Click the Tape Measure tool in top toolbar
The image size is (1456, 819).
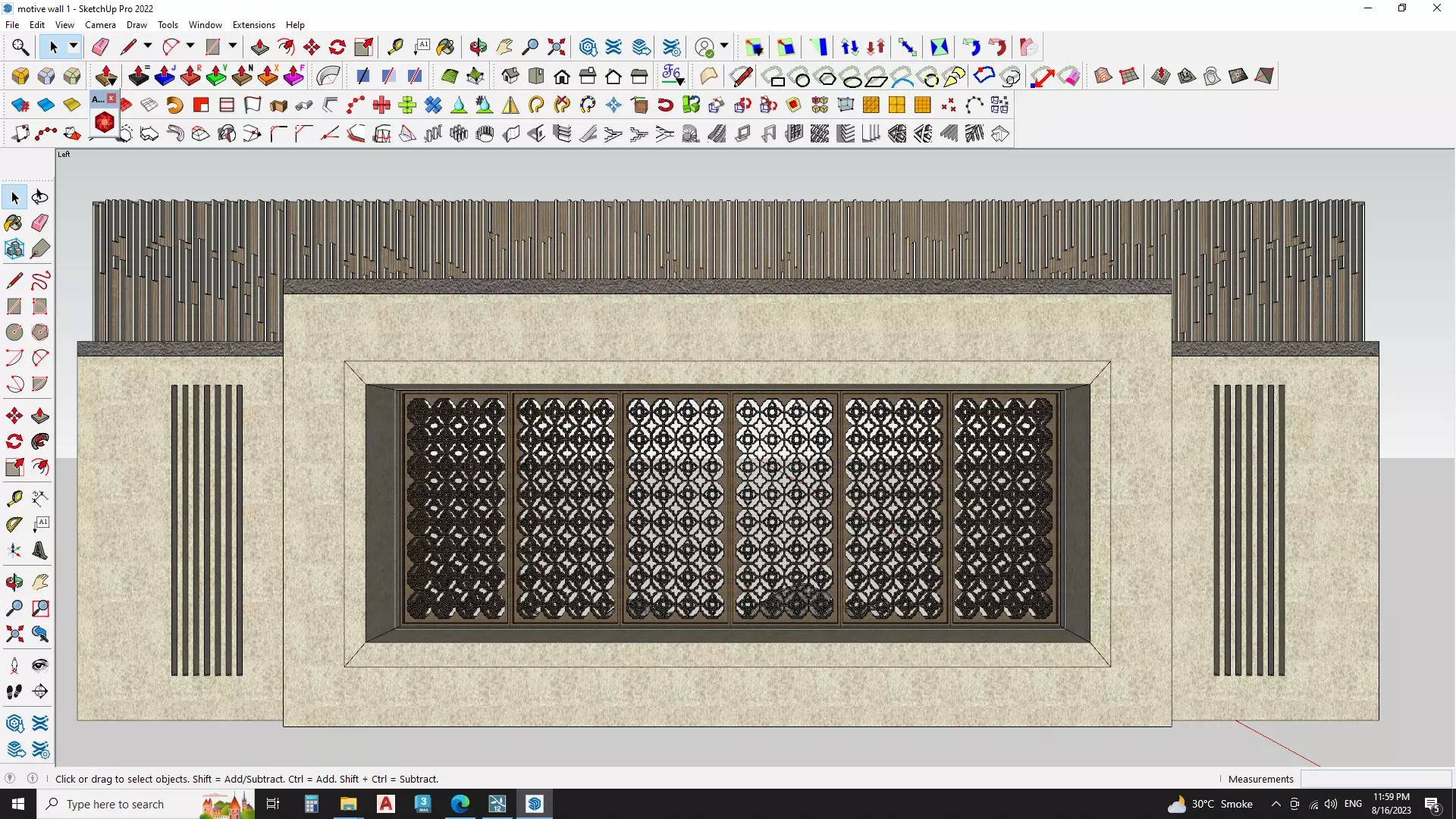395,47
